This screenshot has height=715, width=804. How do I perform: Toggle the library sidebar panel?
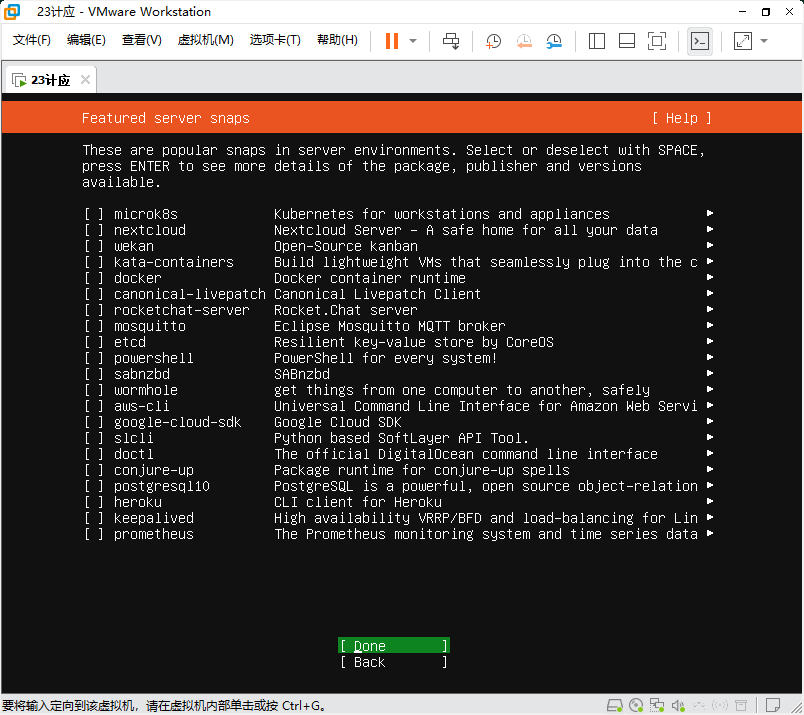point(597,41)
